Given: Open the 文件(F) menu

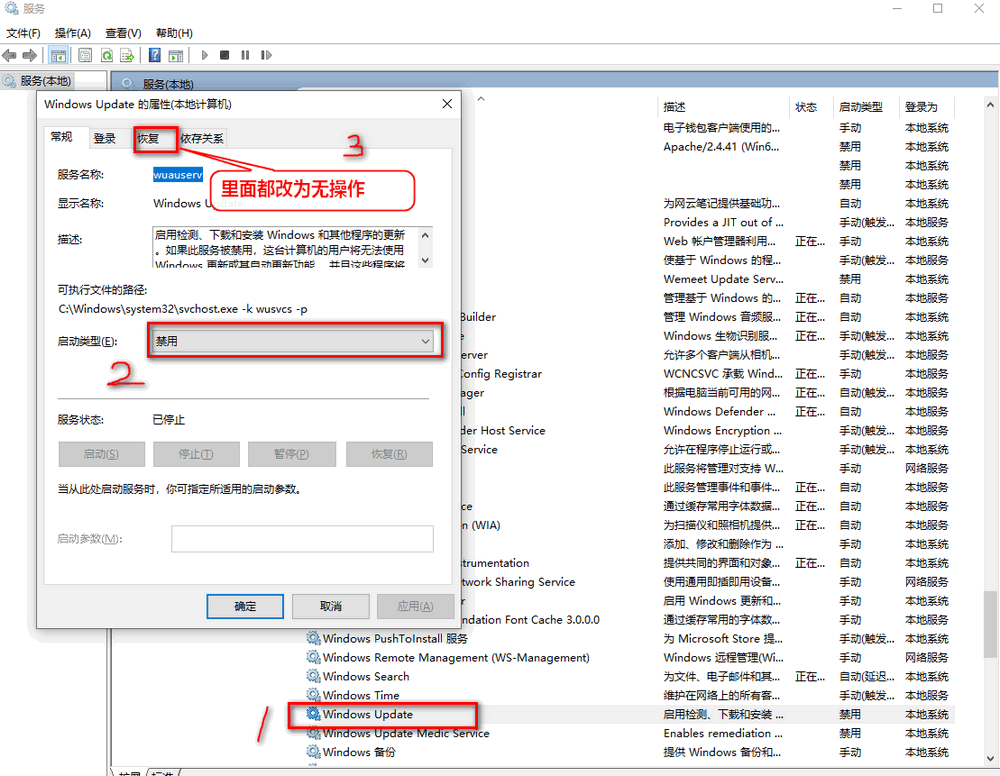Looking at the screenshot, I should 23,33.
